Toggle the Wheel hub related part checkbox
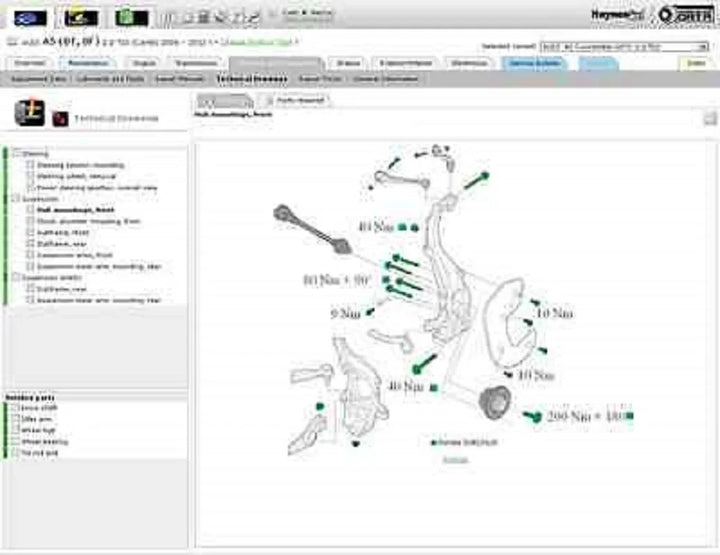This screenshot has width=720, height=555. click(16, 431)
